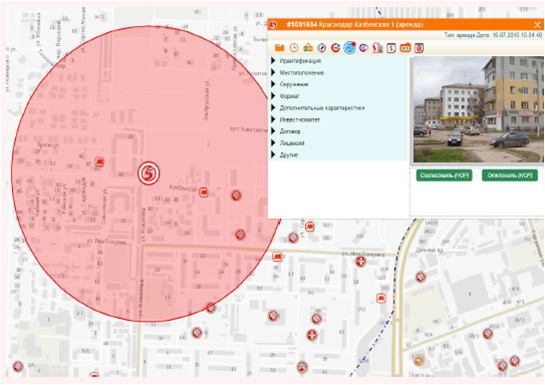The image size is (545, 385).
Task: Expand the Идентификация section
Action: coord(300,61)
